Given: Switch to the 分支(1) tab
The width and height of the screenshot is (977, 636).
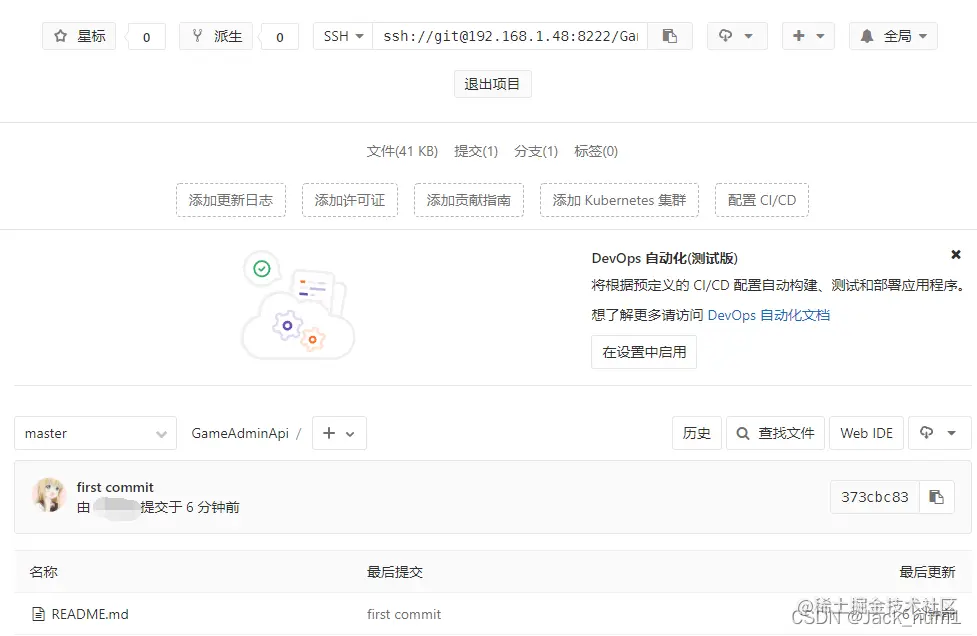Looking at the screenshot, I should pos(536,151).
